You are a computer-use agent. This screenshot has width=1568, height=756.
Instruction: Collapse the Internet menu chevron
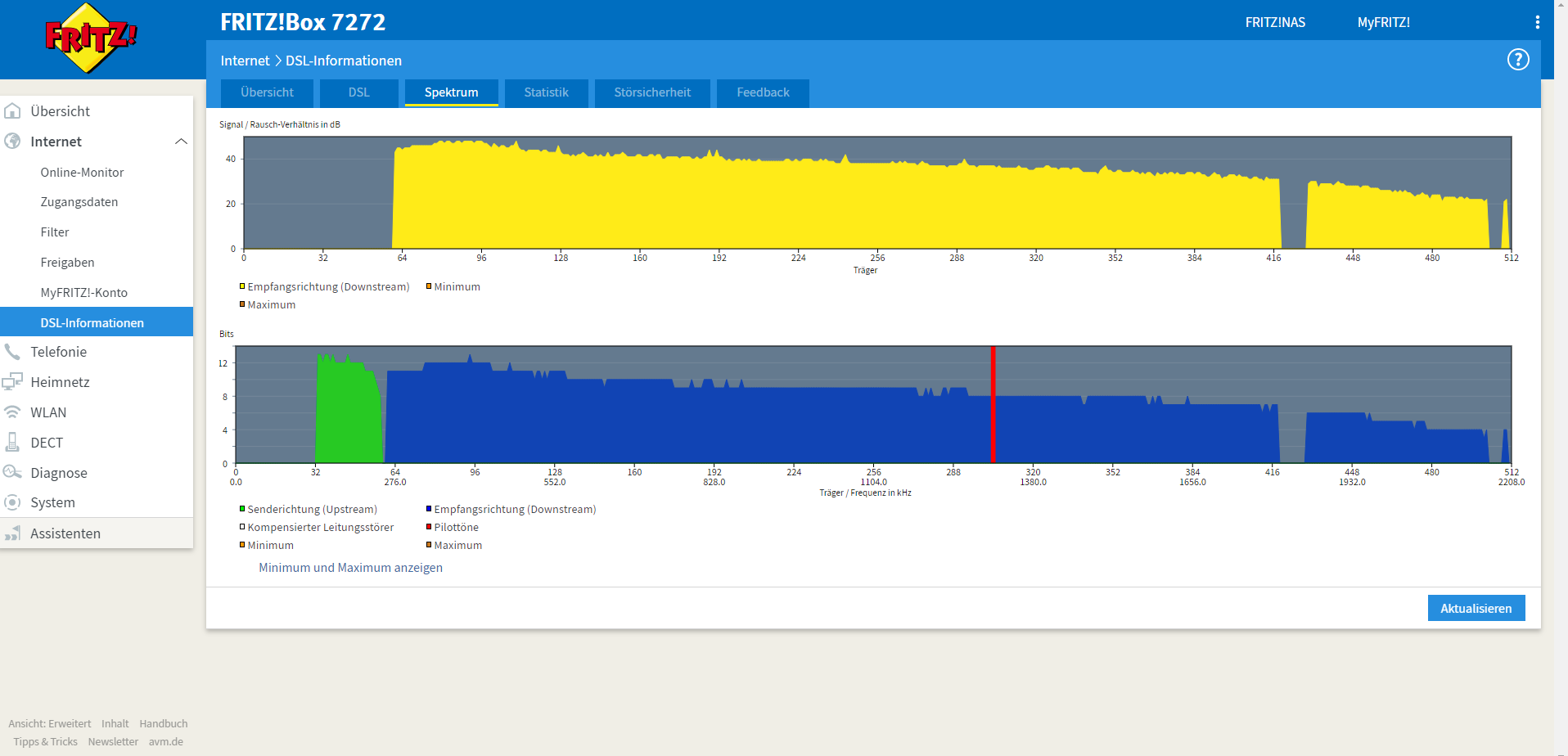181,142
